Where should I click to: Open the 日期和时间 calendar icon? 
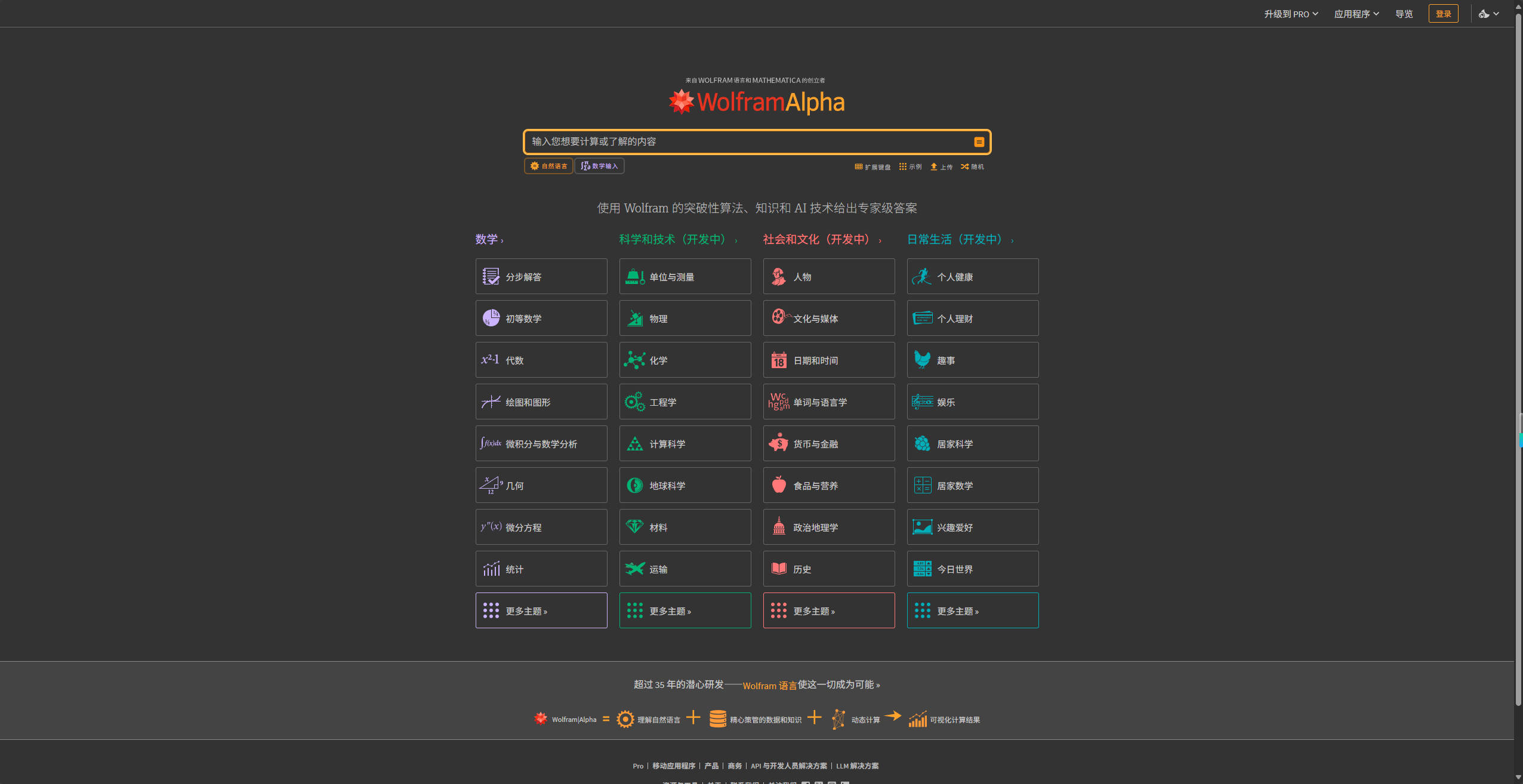[x=778, y=359]
